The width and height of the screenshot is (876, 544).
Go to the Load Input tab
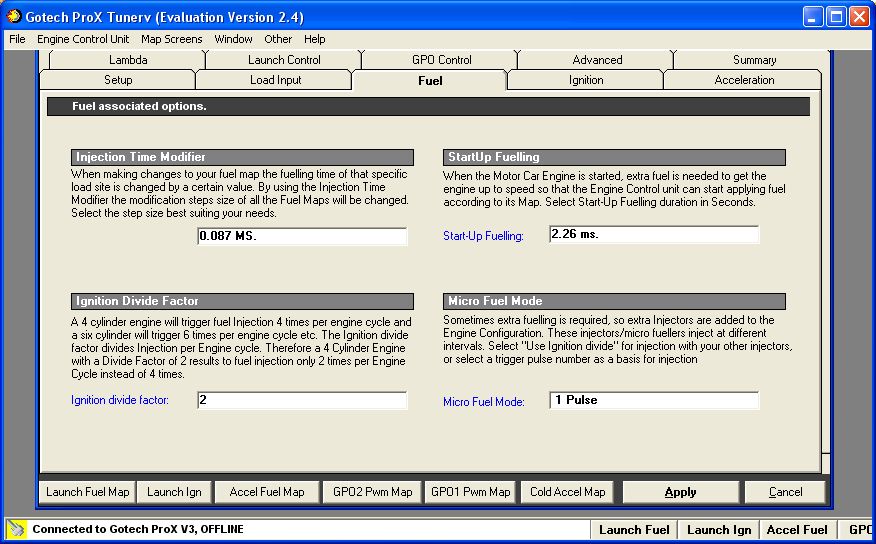275,80
